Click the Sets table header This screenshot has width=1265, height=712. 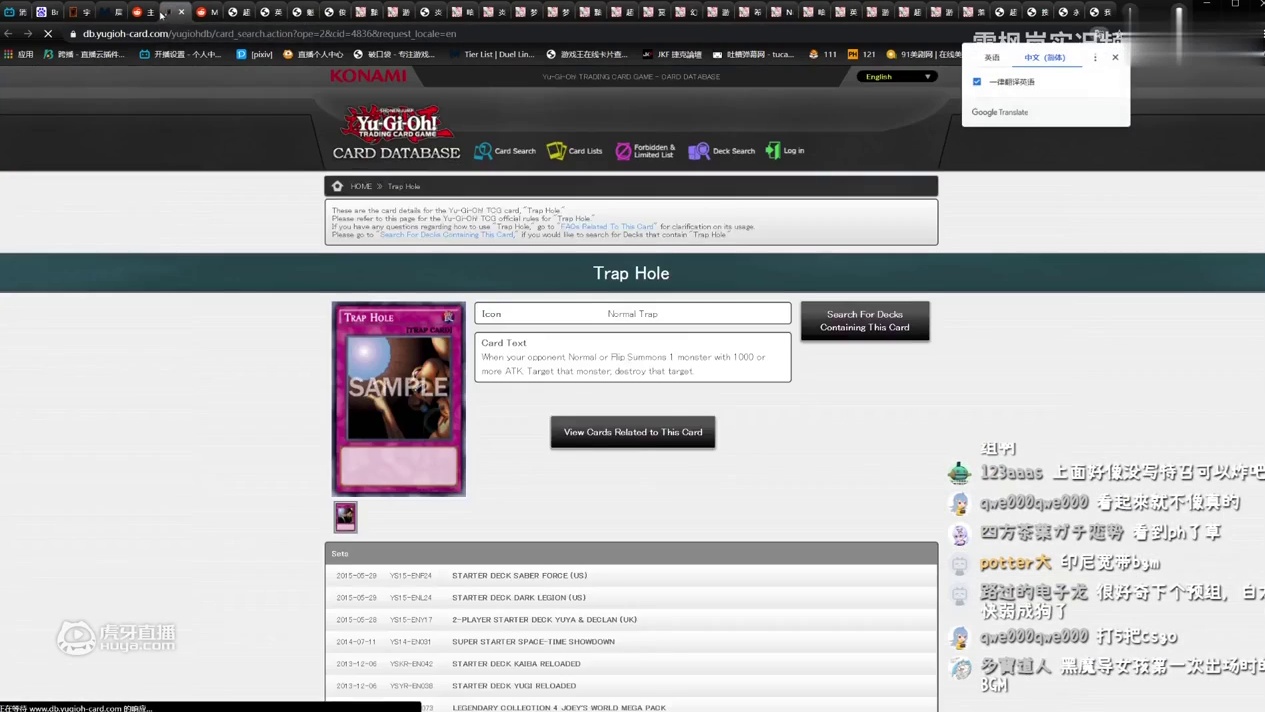click(x=631, y=553)
